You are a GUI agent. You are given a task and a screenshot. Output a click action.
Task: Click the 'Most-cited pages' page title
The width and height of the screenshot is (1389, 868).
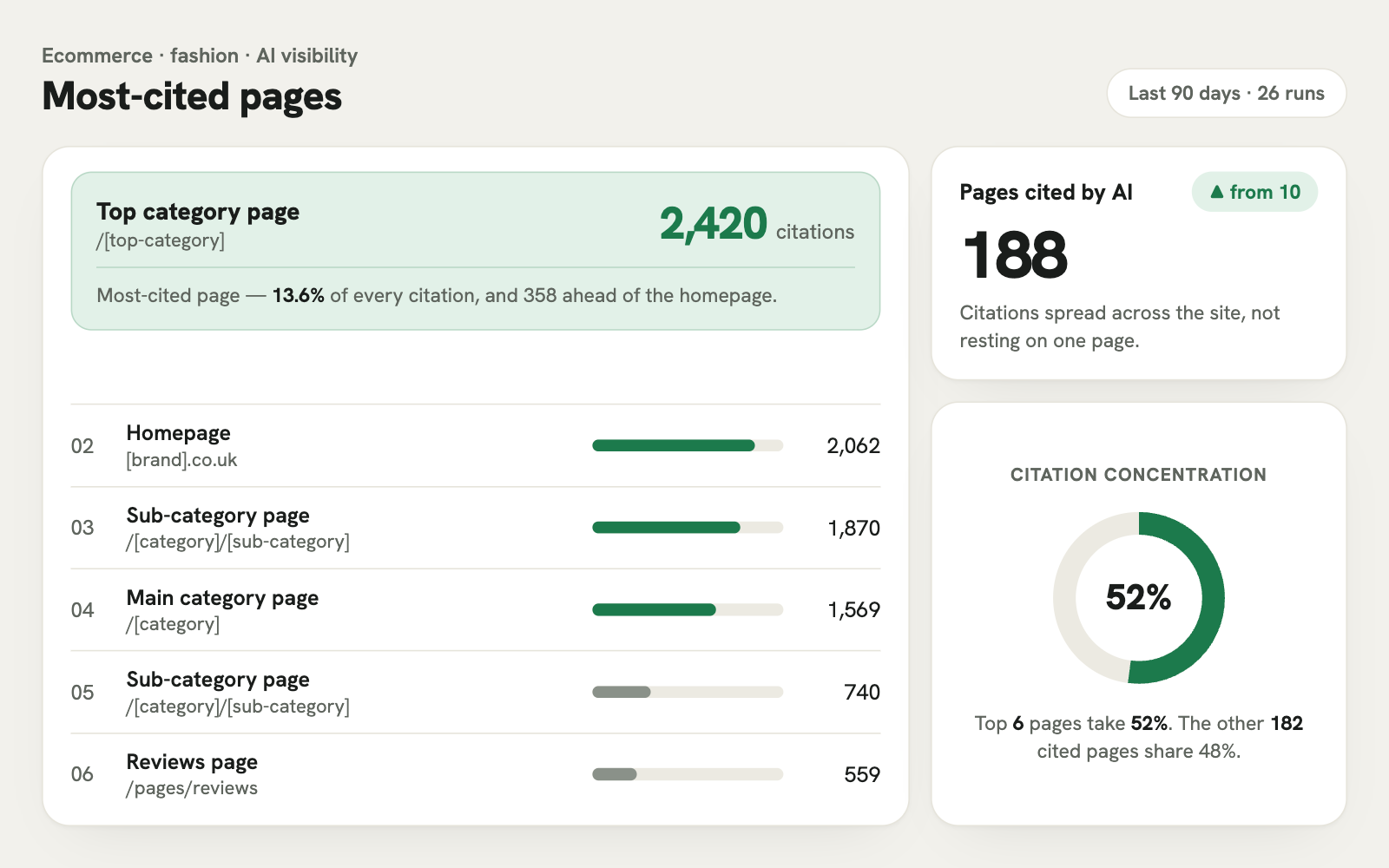(192, 96)
